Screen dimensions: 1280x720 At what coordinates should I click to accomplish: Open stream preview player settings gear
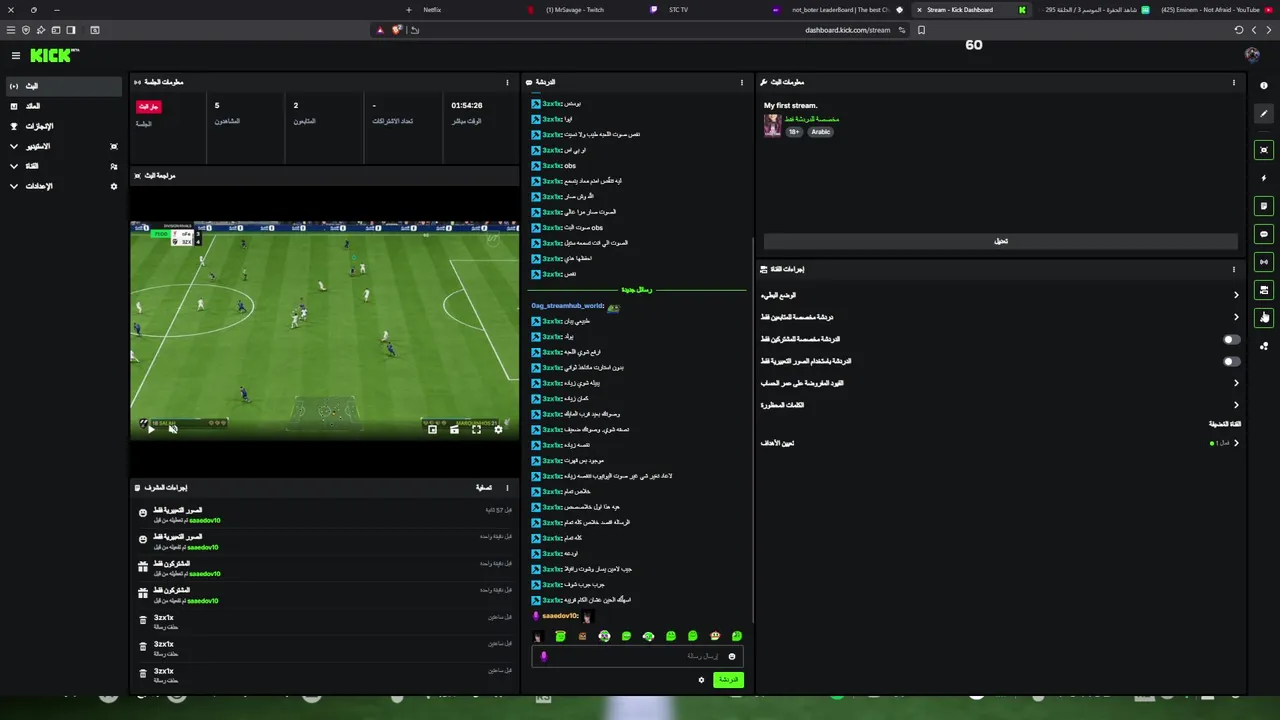498,429
